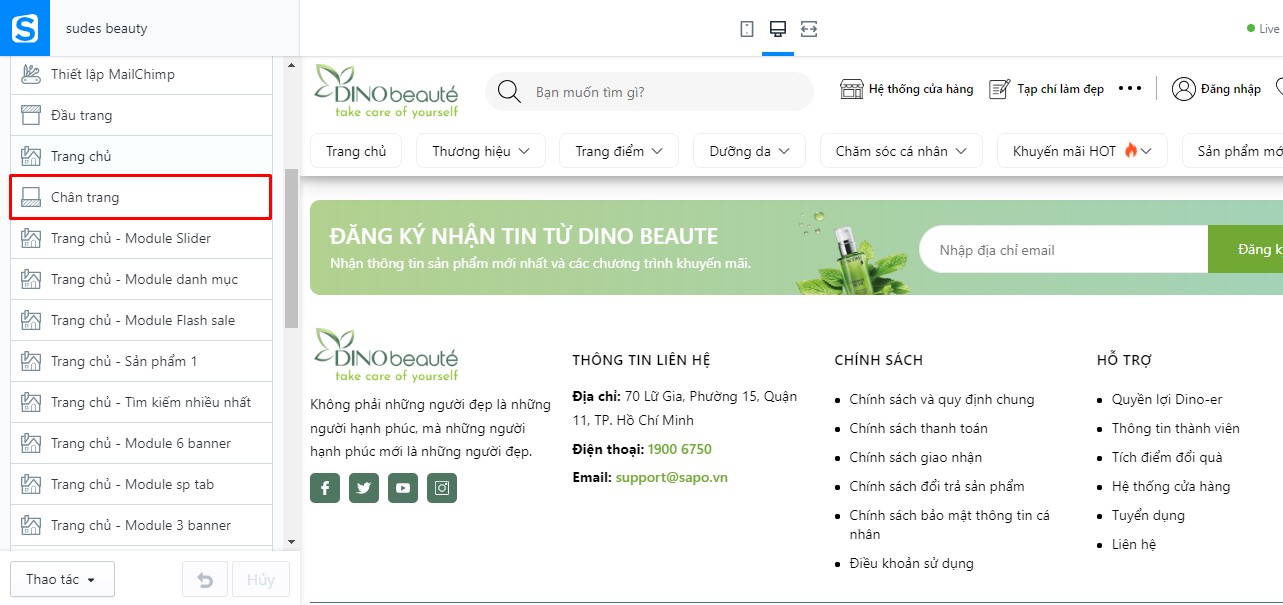
Task: Select Trang chủ - Module 3 banner
Action: tap(141, 525)
